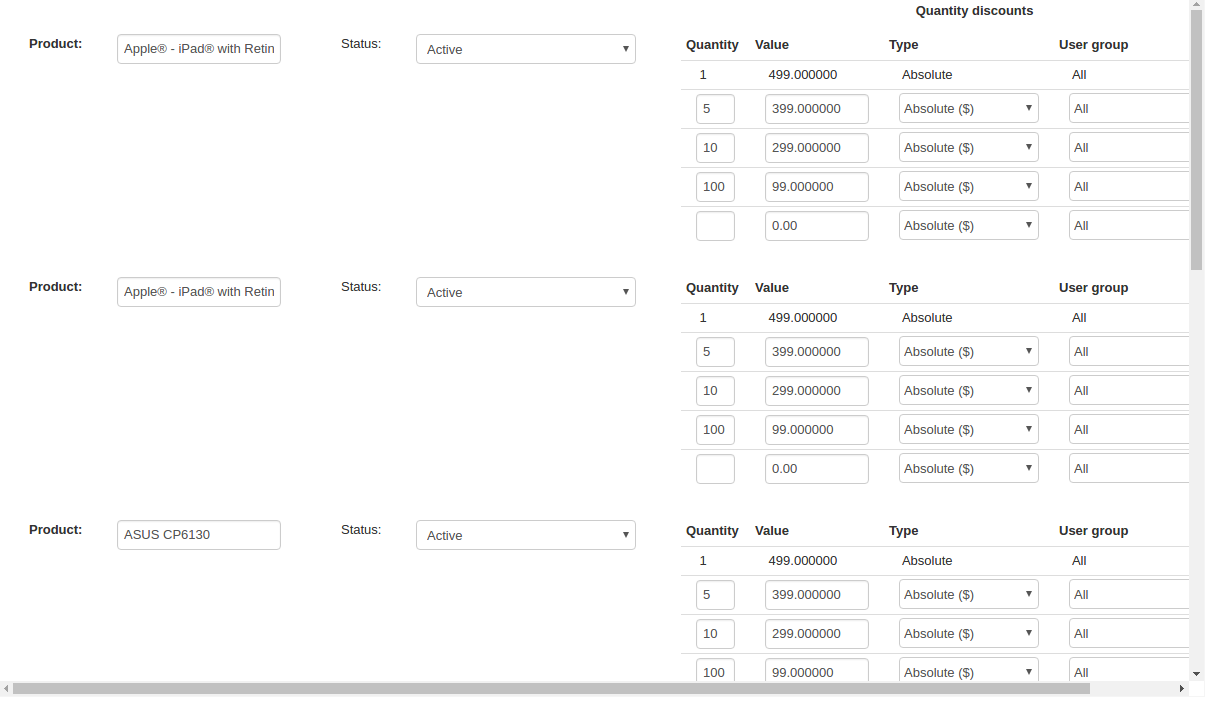Click the vertical scrollbar down arrow
This screenshot has height=712, width=1213.
click(x=1196, y=675)
